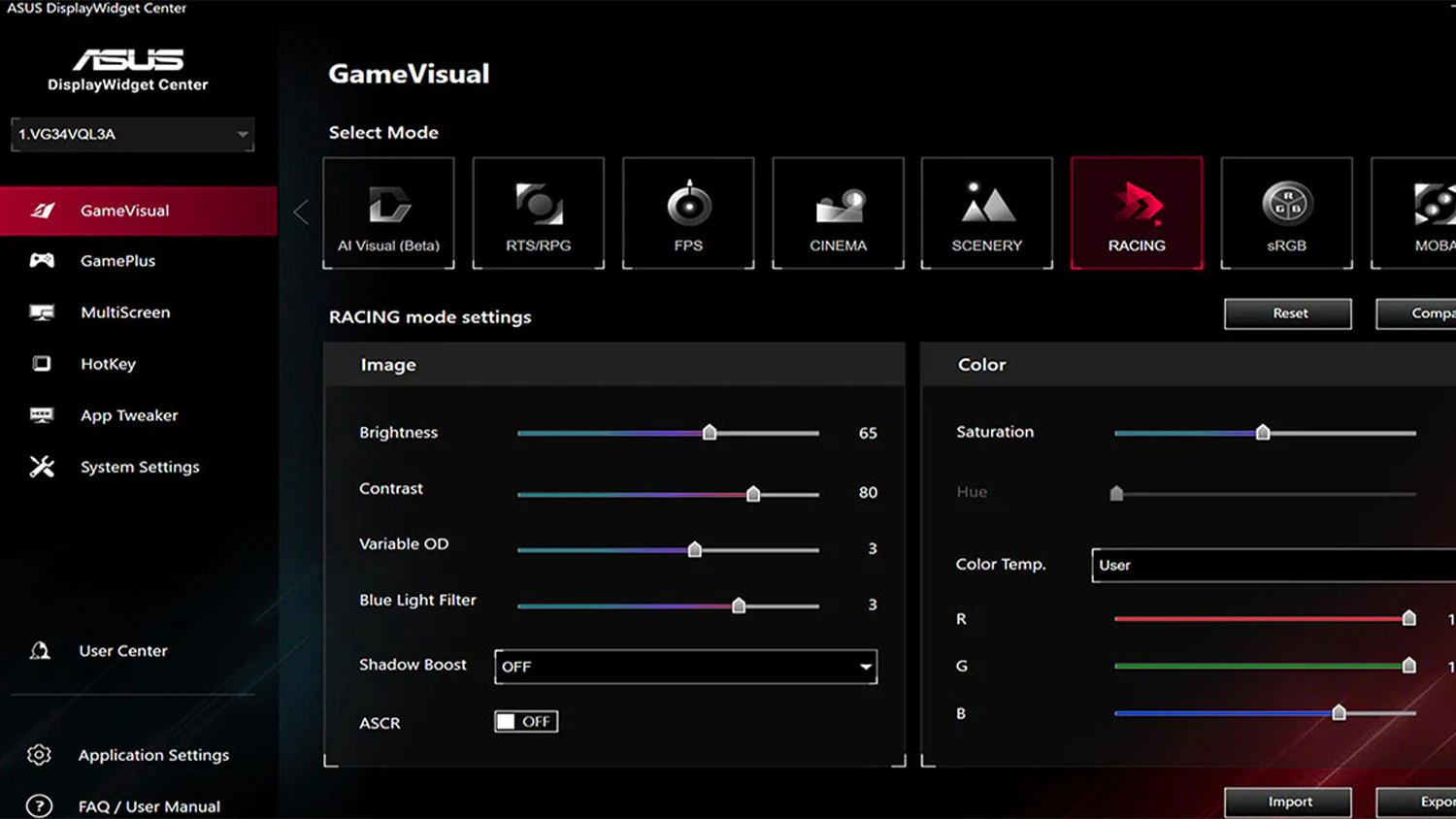
Task: Open the monitor selector VG34VQL3A dropdown
Action: (133, 134)
